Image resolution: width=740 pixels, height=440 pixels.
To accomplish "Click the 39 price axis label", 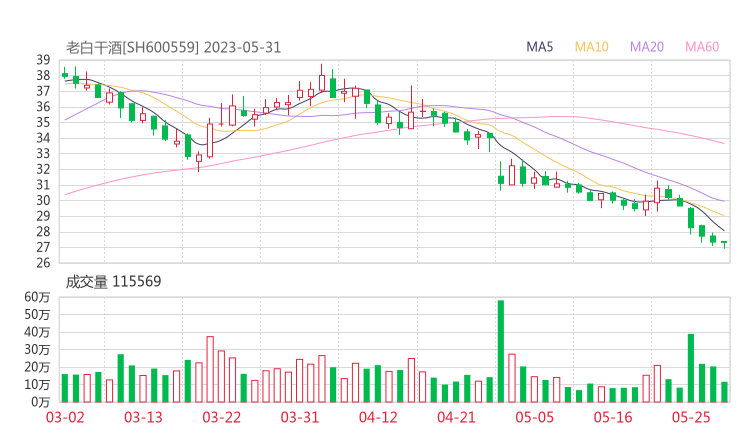I will tap(43, 60).
